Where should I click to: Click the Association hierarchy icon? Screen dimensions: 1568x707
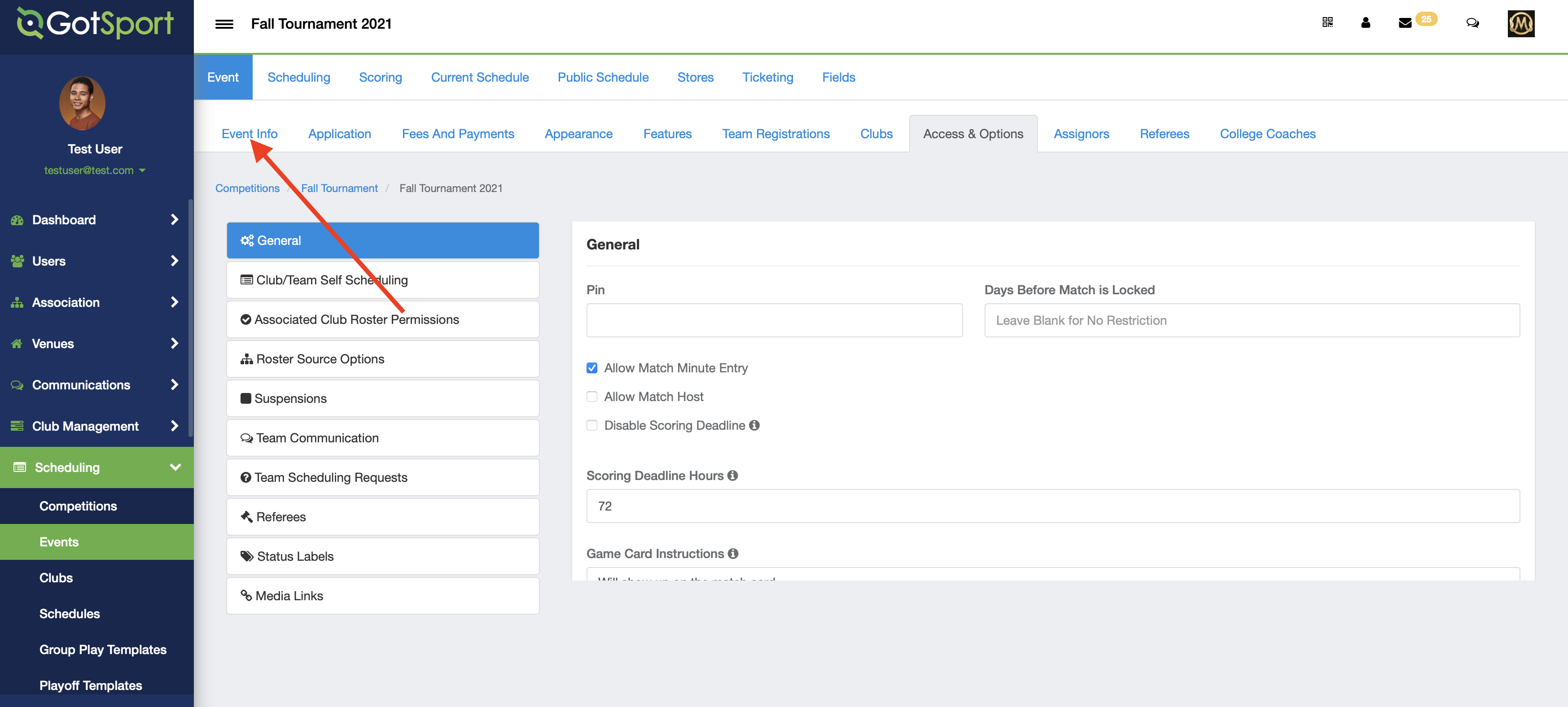coord(17,302)
